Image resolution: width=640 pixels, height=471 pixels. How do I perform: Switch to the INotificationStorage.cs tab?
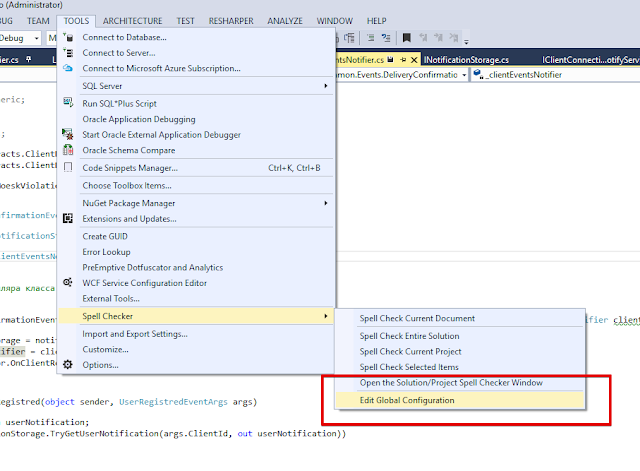coord(466,60)
